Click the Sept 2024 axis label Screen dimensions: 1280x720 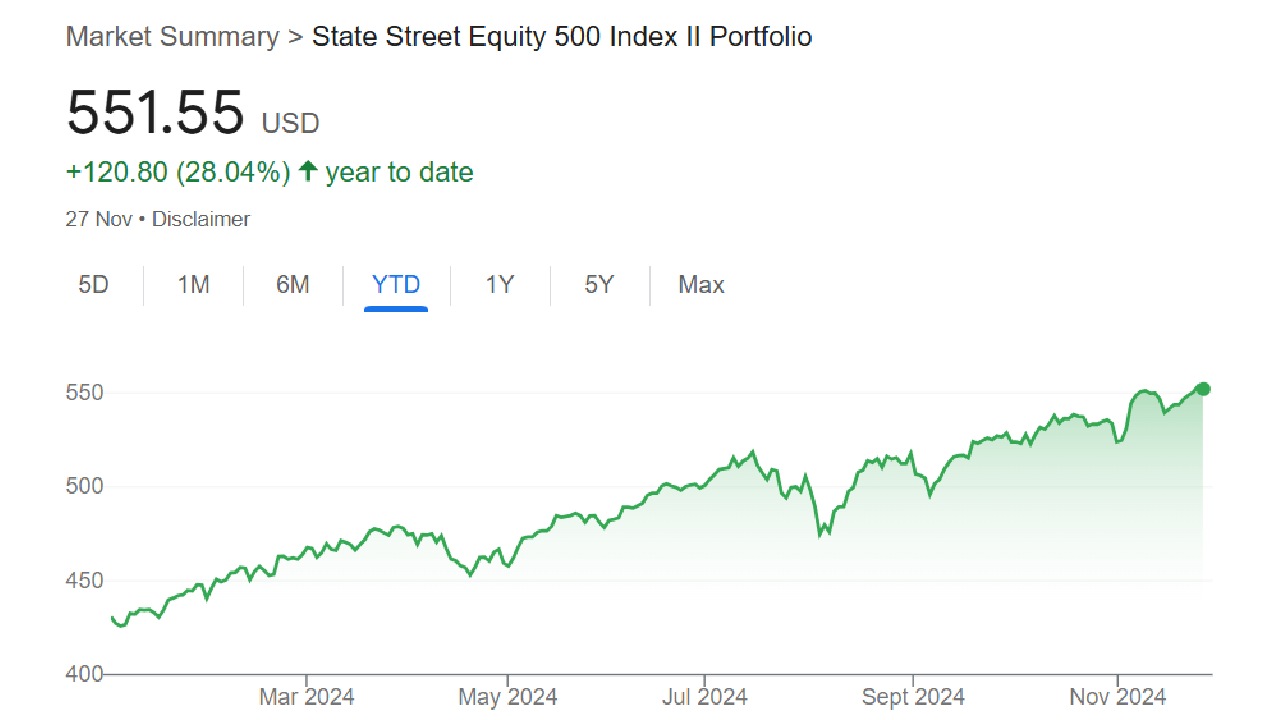click(x=913, y=697)
